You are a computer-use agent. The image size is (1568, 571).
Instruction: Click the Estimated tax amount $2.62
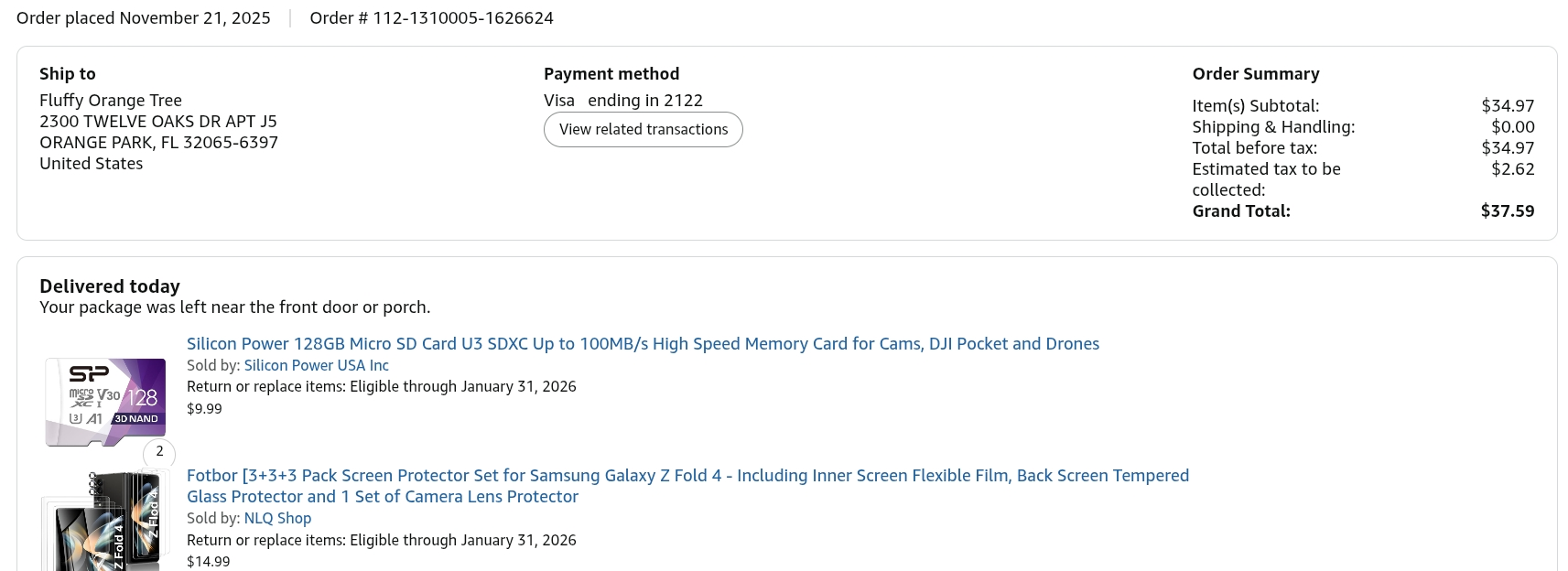pyautogui.click(x=1512, y=169)
